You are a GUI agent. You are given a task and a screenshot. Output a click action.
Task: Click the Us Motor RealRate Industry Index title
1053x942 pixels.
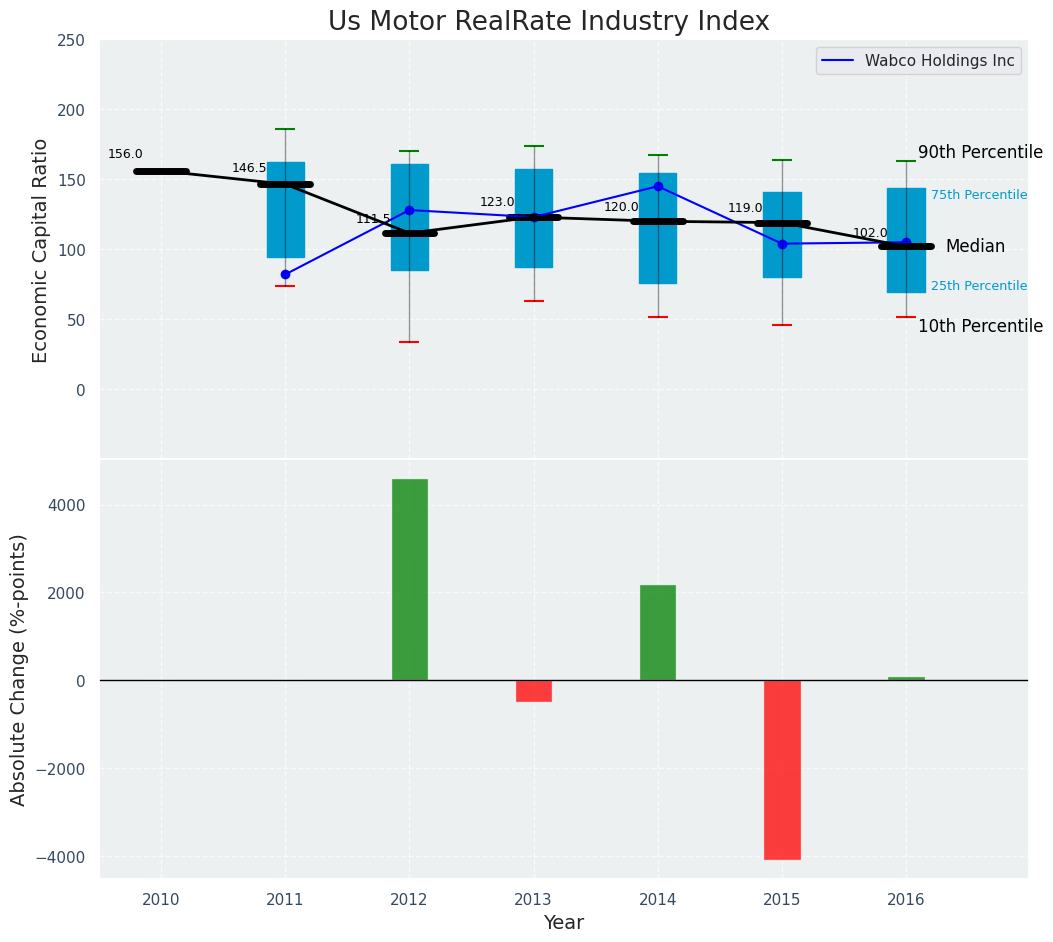point(548,22)
